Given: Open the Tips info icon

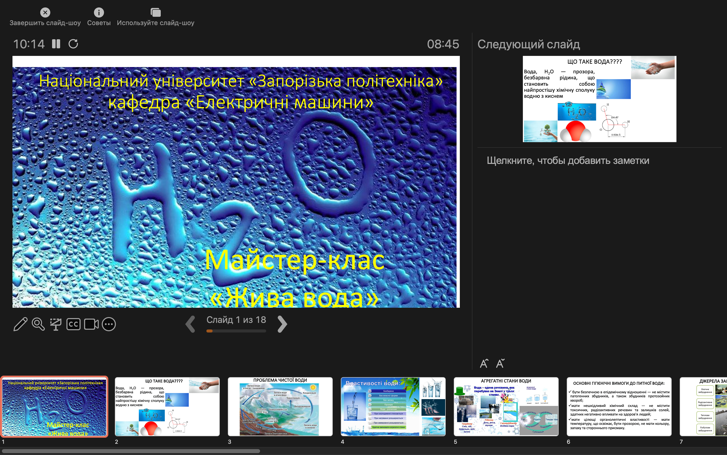Looking at the screenshot, I should point(98,13).
